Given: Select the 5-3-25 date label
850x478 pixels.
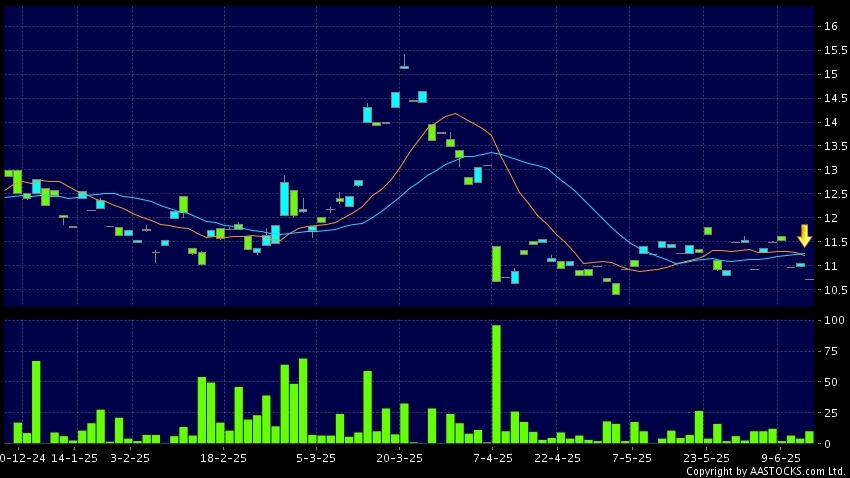Looking at the screenshot, I should (315, 458).
